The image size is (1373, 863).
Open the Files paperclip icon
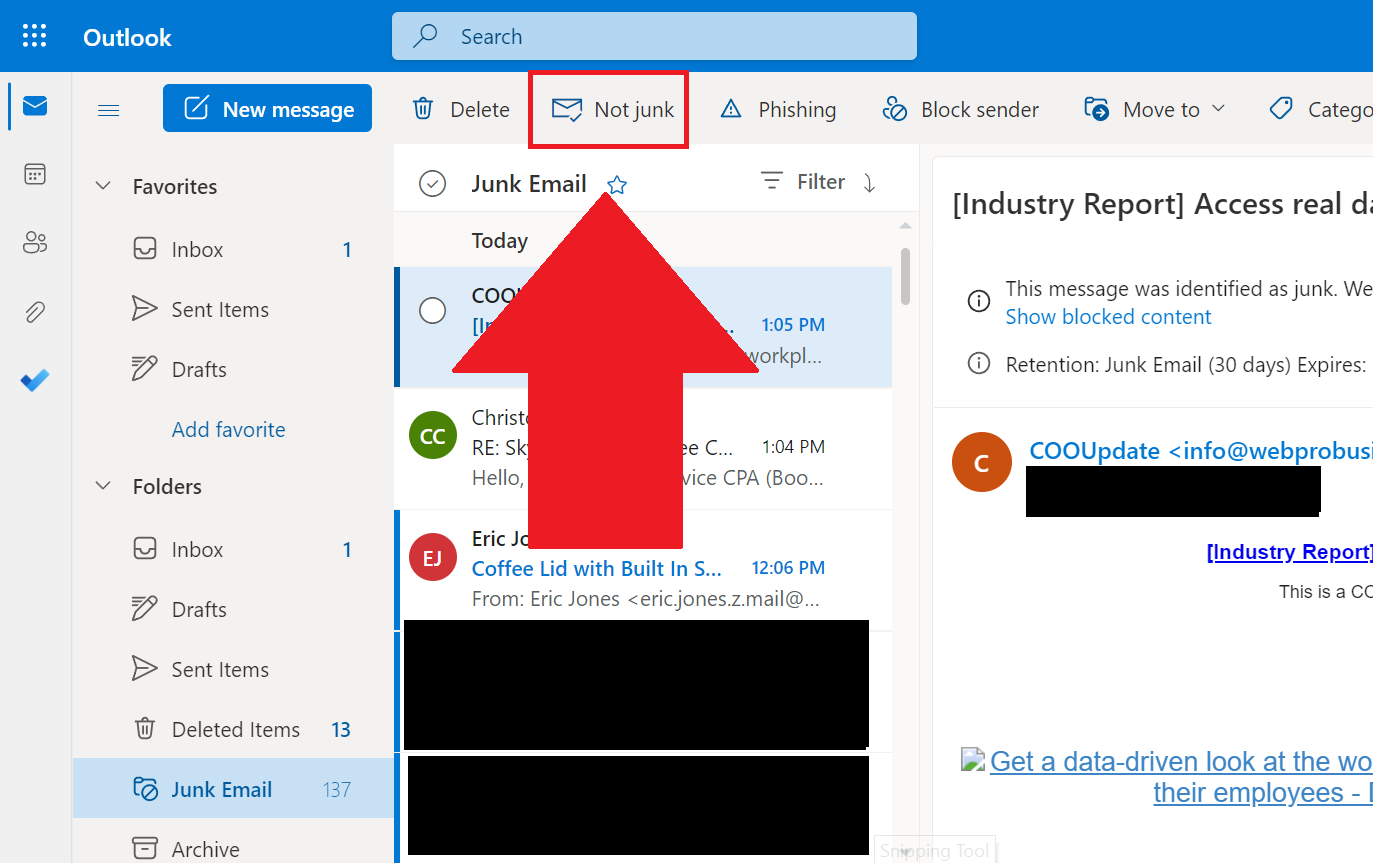coord(35,312)
